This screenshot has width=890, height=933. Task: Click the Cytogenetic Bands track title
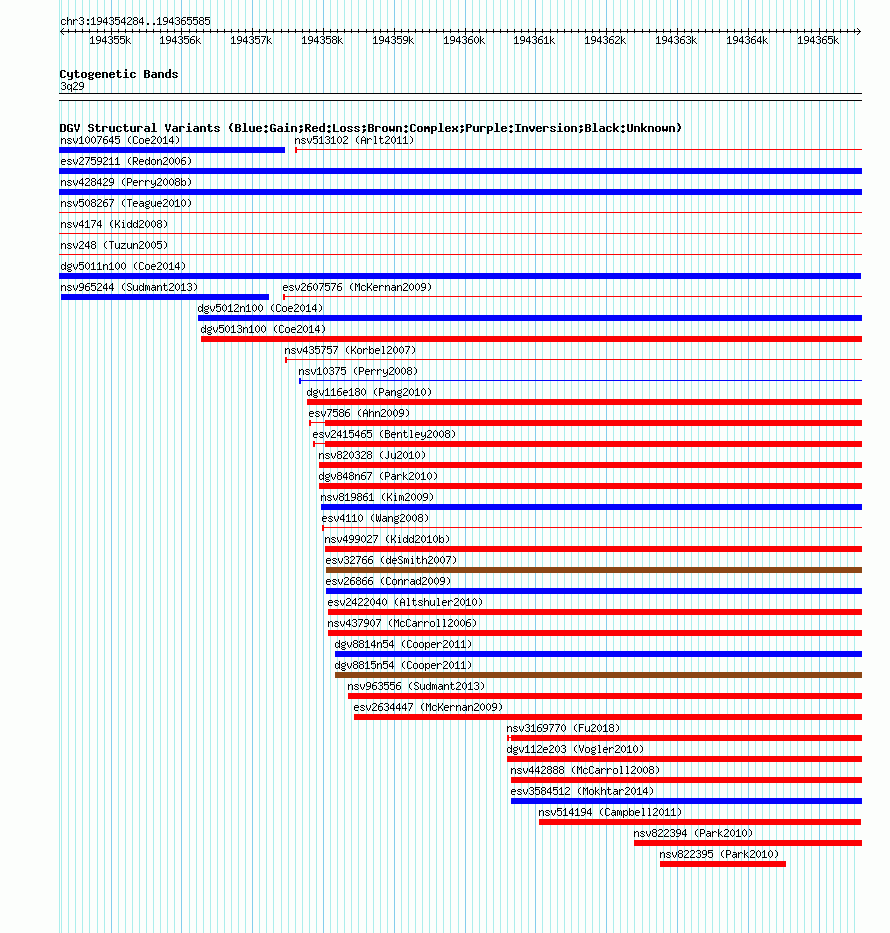click(119, 74)
